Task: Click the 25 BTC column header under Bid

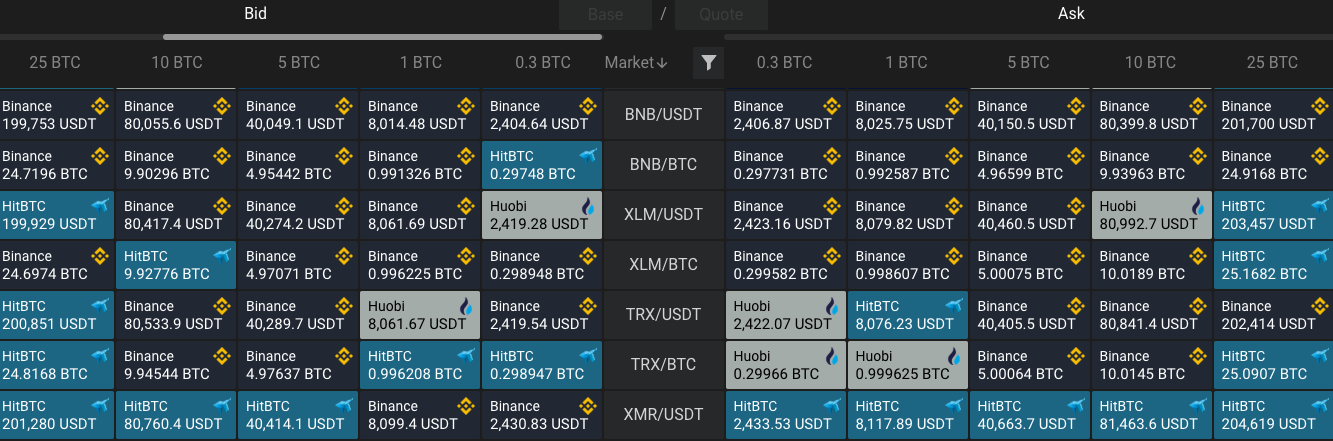Action: [55, 63]
